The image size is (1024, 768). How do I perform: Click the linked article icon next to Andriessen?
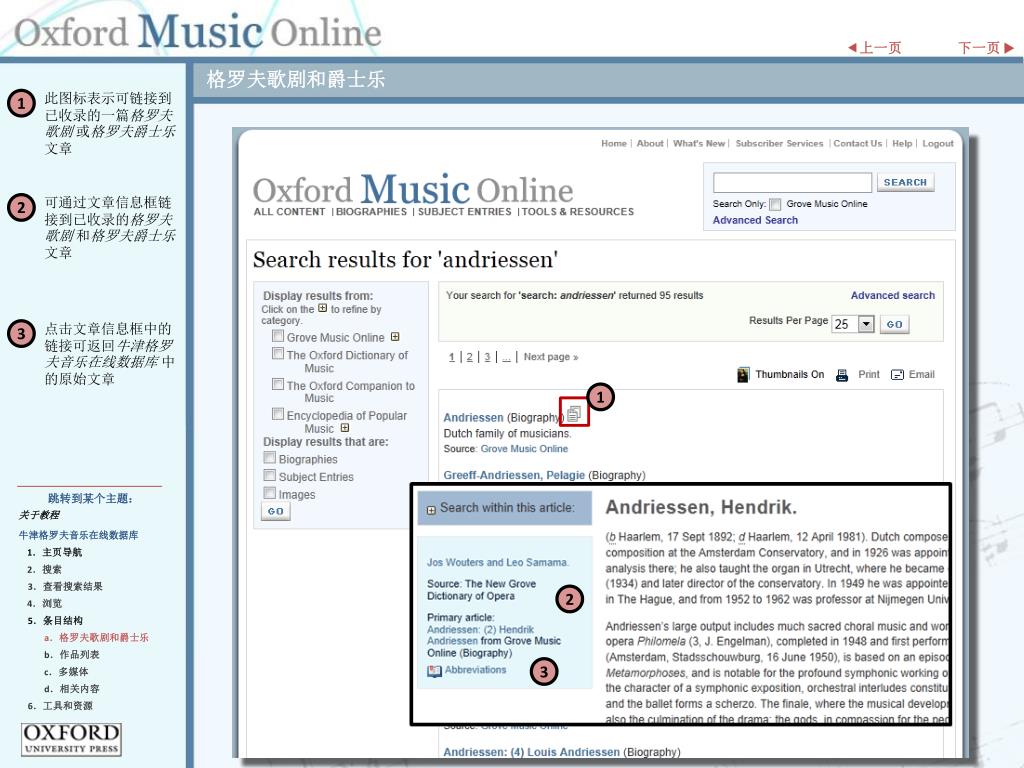coord(574,413)
